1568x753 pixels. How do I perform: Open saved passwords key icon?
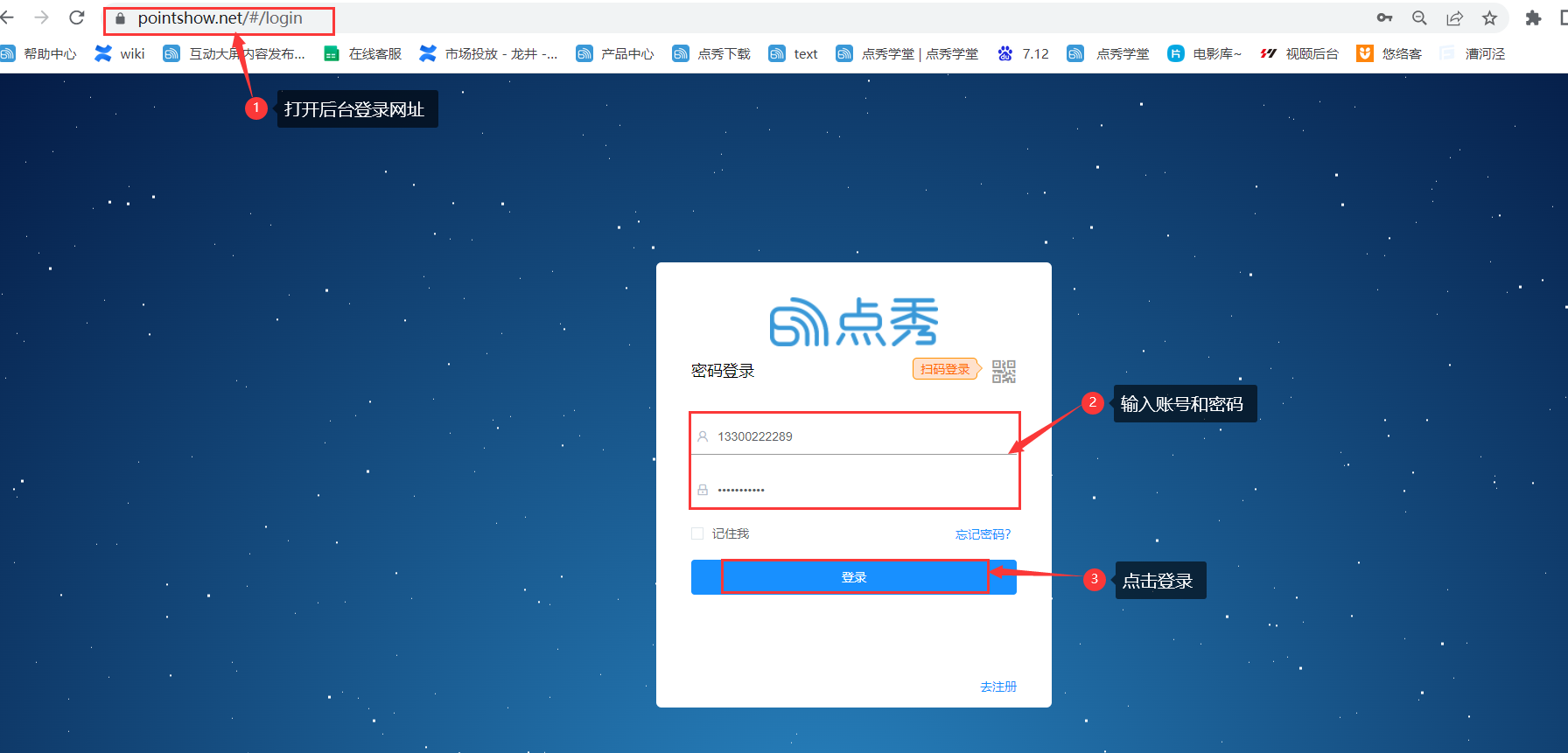coord(1384,17)
